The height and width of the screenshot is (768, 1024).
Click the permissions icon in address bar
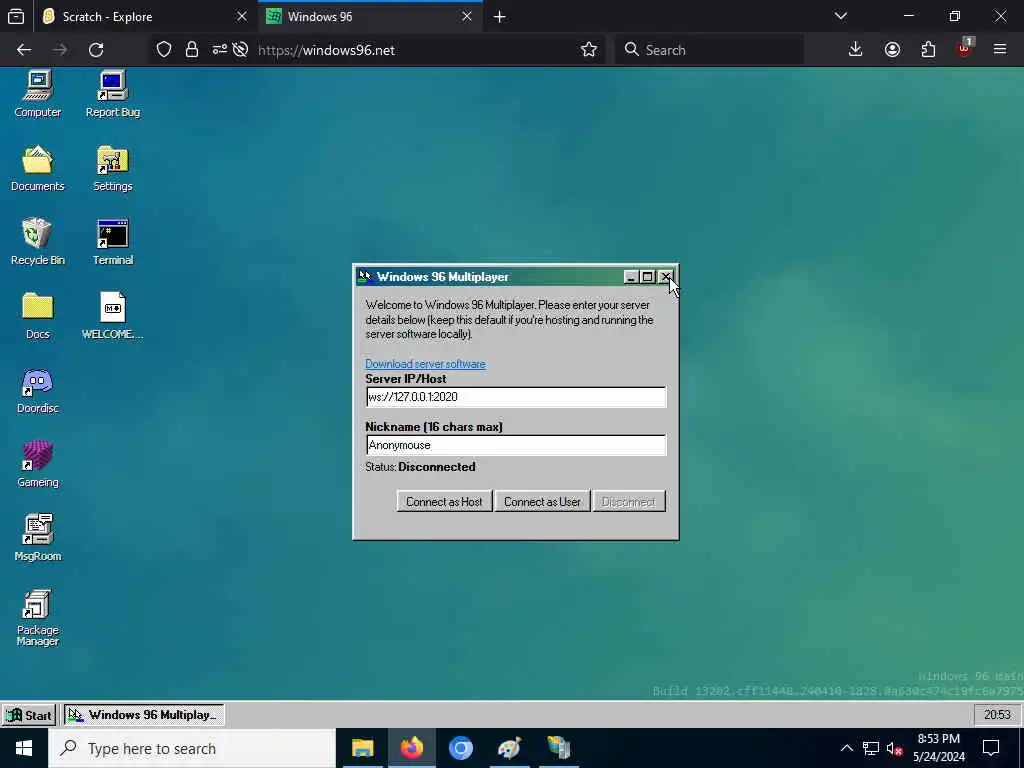220,50
